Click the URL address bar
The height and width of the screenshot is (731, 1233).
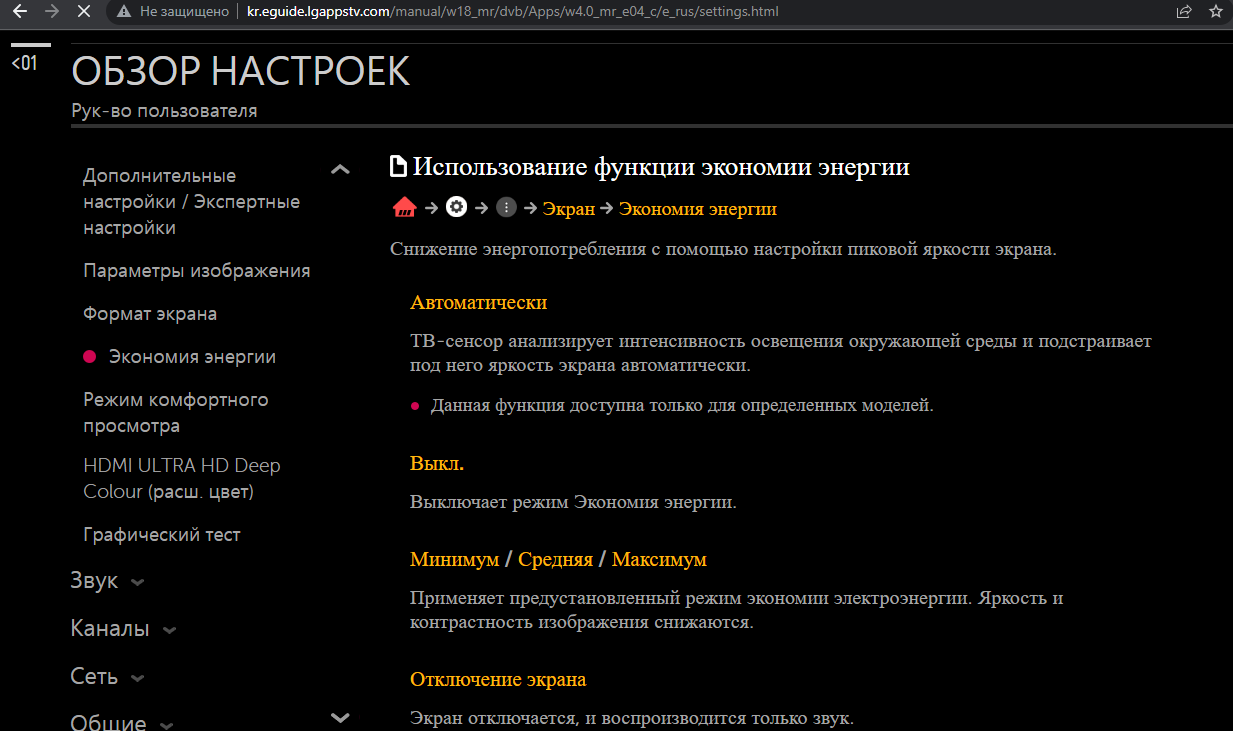coord(600,12)
